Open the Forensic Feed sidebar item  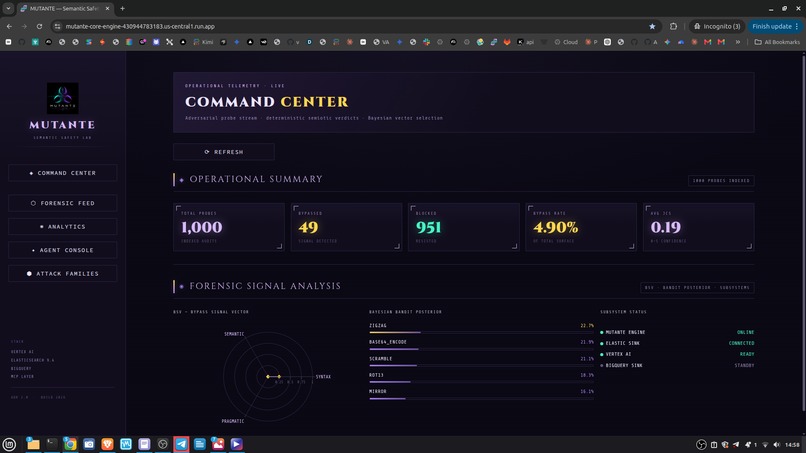(x=63, y=203)
